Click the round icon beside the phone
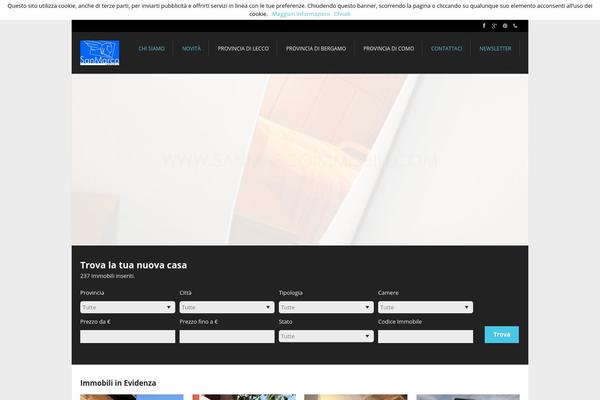This screenshot has height=400, width=600. click(x=505, y=26)
